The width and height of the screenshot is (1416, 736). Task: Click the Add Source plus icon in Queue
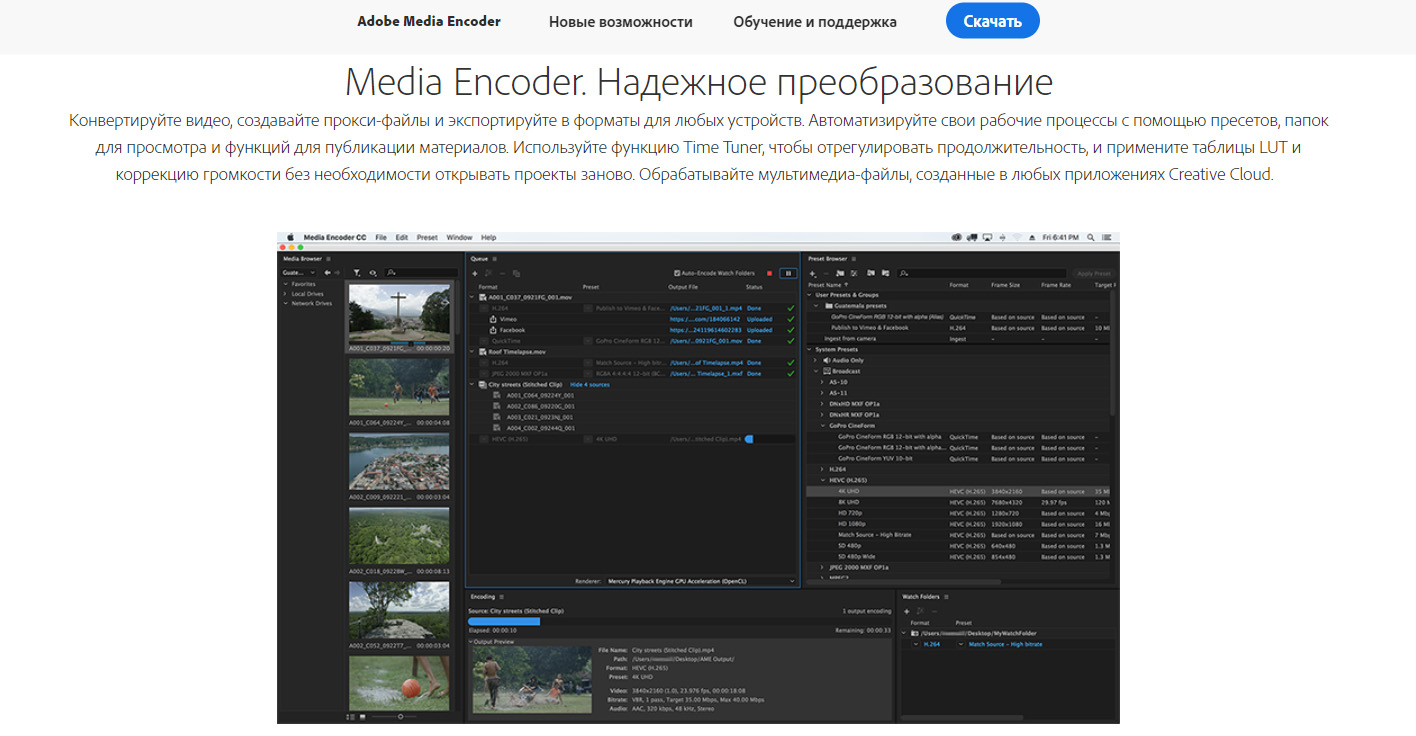point(475,272)
